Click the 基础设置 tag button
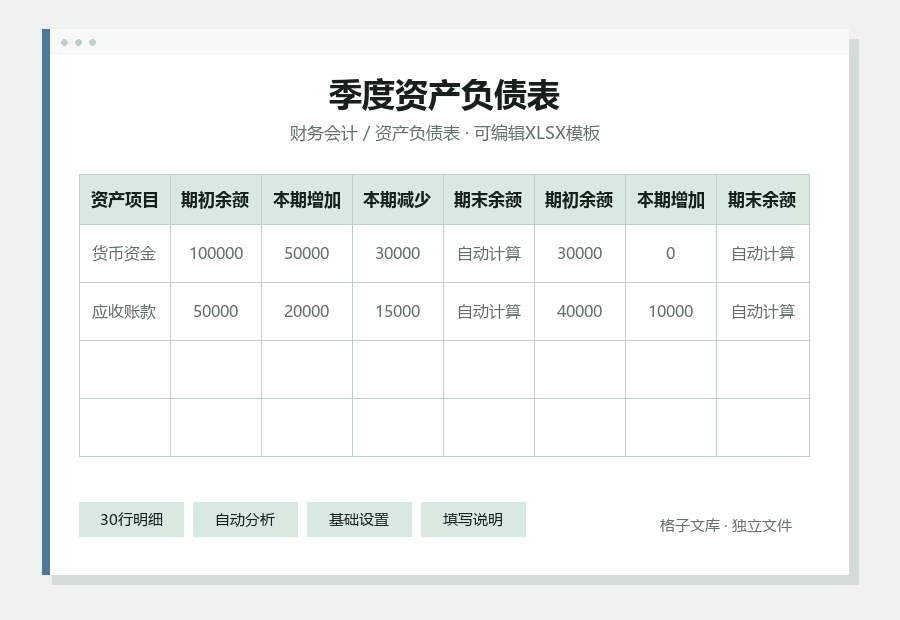This screenshot has height=620, width=900. [x=359, y=520]
